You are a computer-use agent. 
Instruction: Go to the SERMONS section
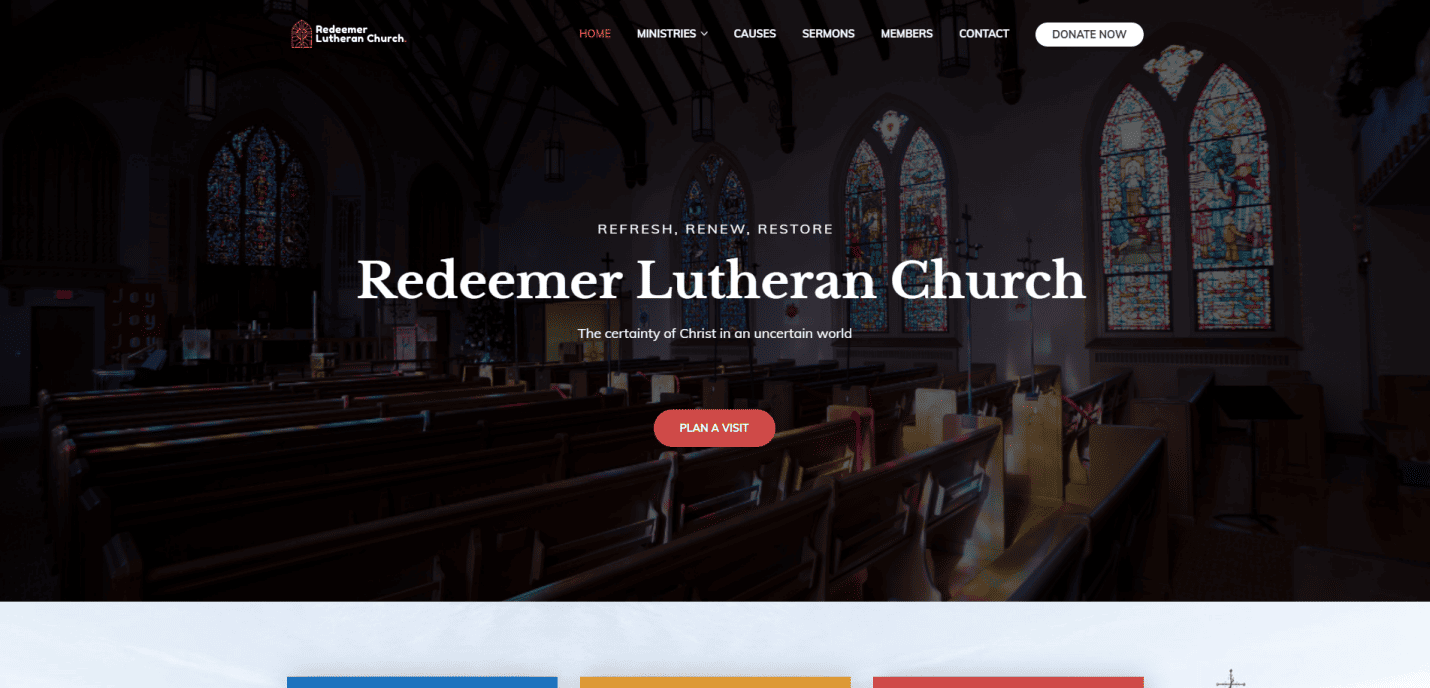(x=828, y=33)
